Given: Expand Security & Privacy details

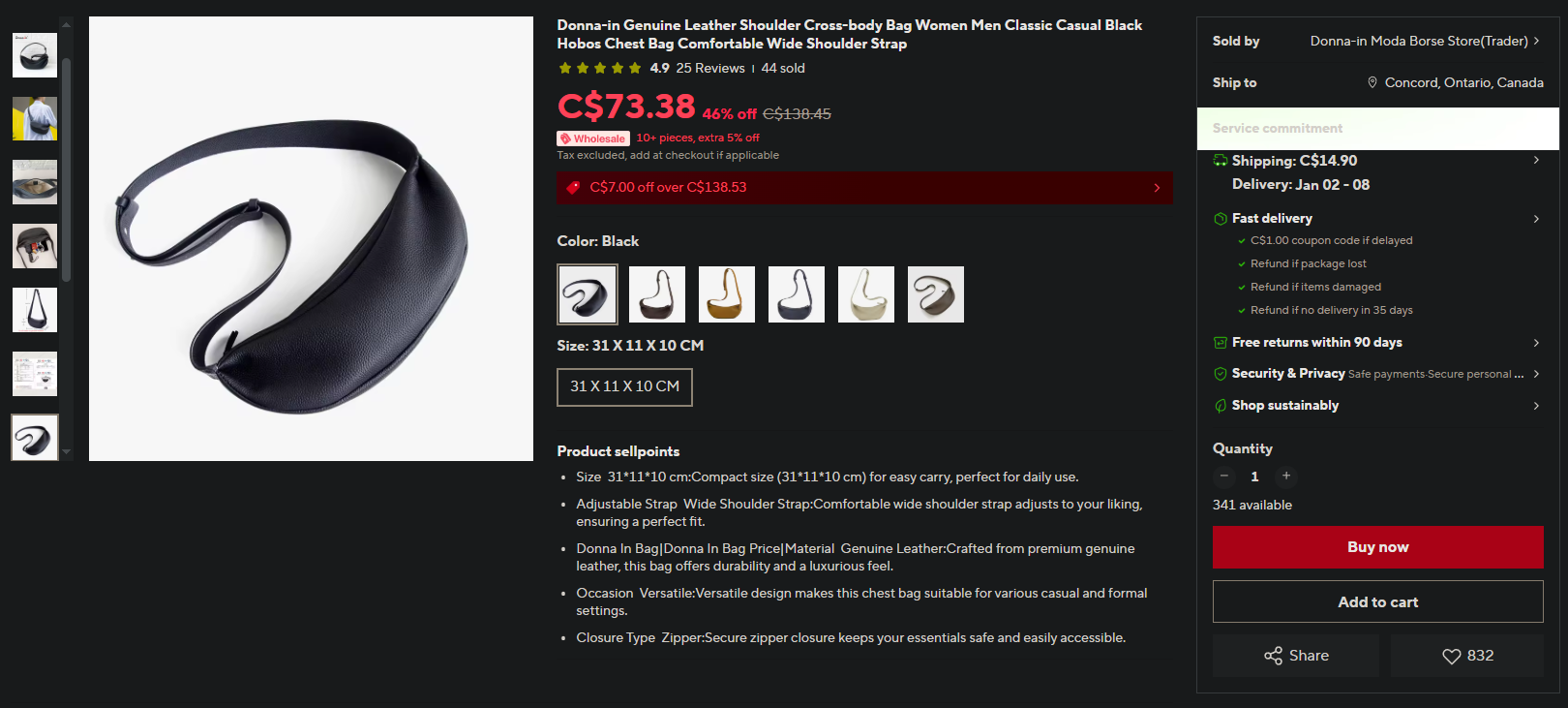Looking at the screenshot, I should [x=1378, y=374].
